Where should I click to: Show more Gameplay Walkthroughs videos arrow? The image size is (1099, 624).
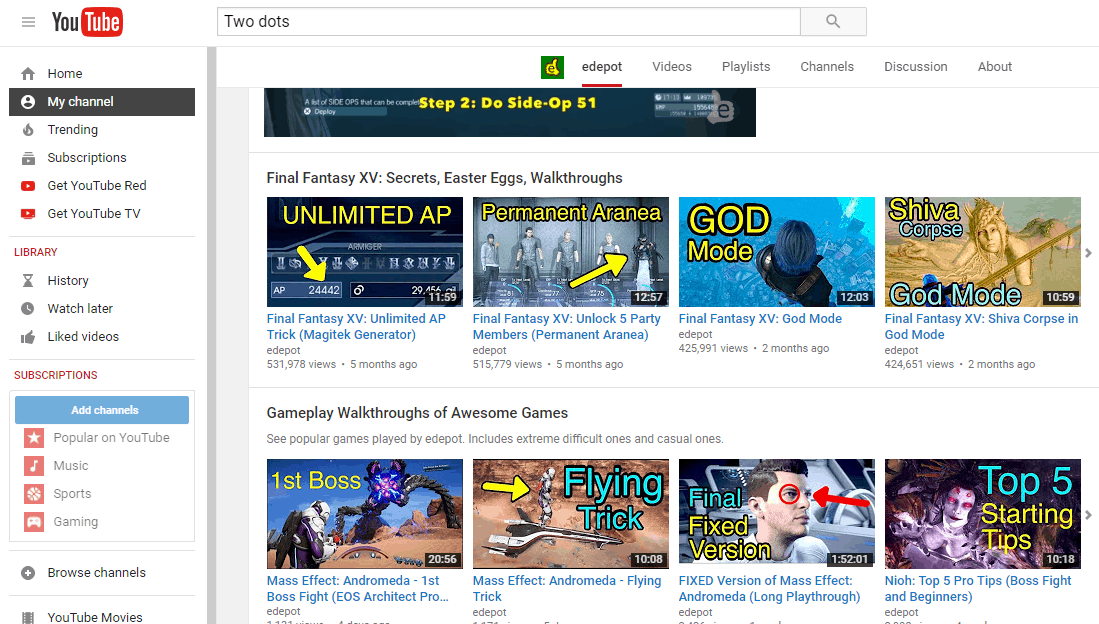(1088, 515)
